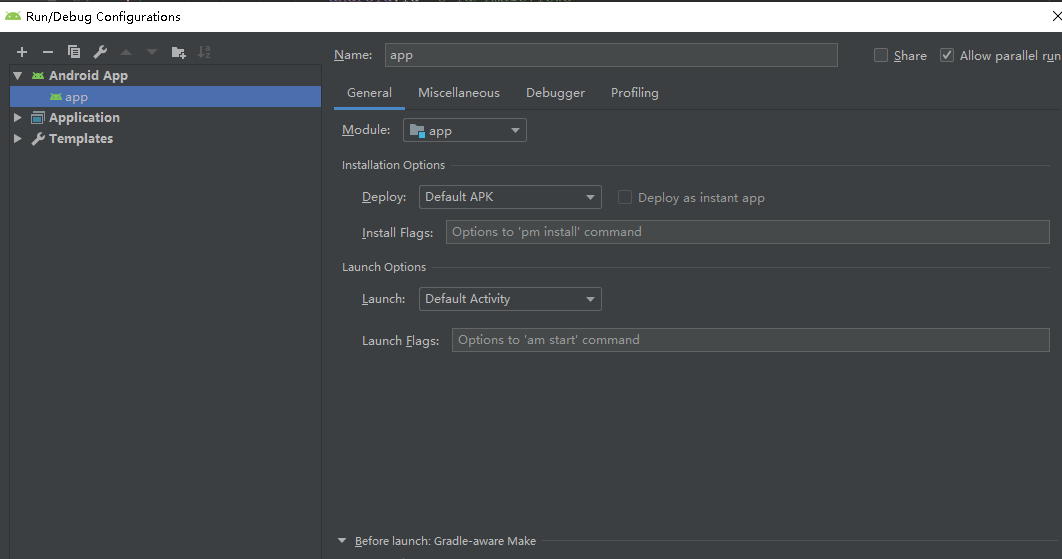Add a new run configuration

22,52
